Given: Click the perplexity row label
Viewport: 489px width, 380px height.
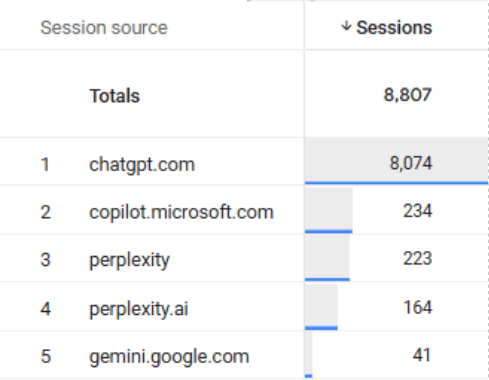Looking at the screenshot, I should [x=129, y=260].
